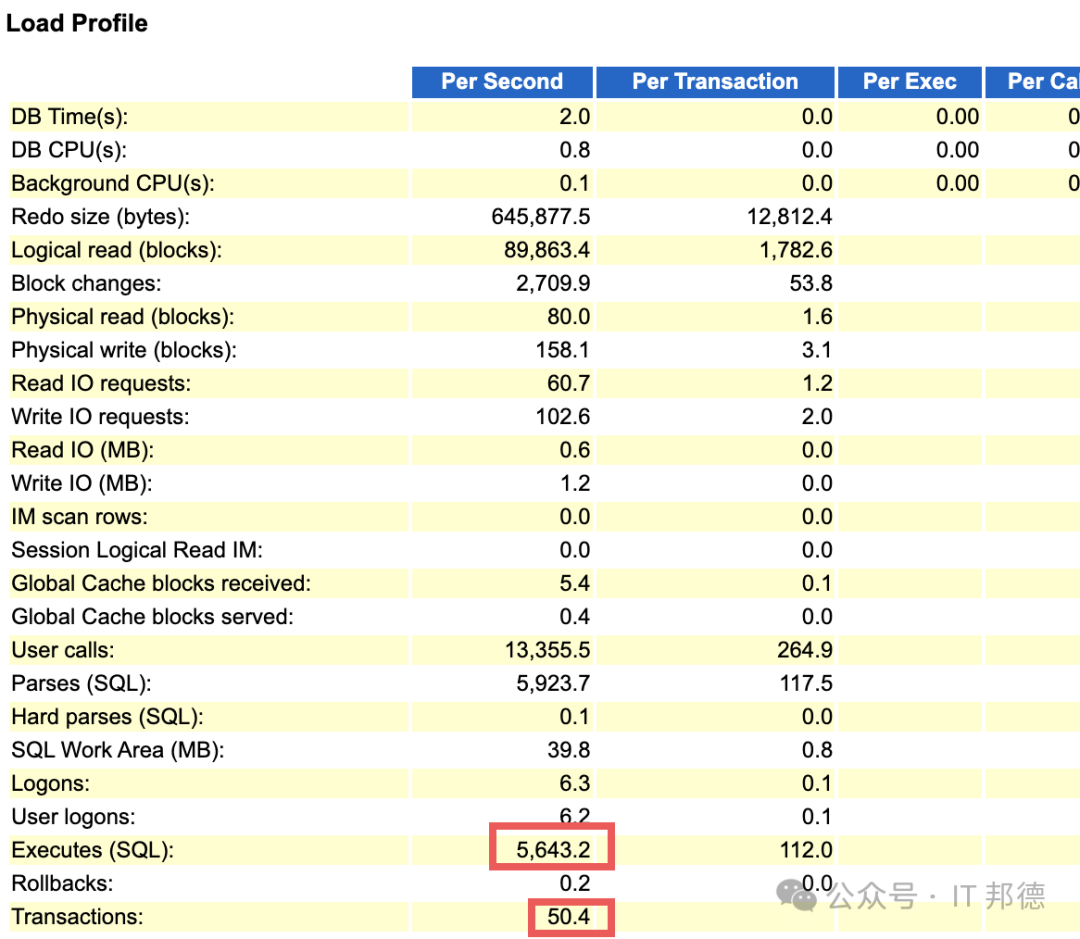Select the redo per transaction value "12,812.4"

(x=789, y=217)
